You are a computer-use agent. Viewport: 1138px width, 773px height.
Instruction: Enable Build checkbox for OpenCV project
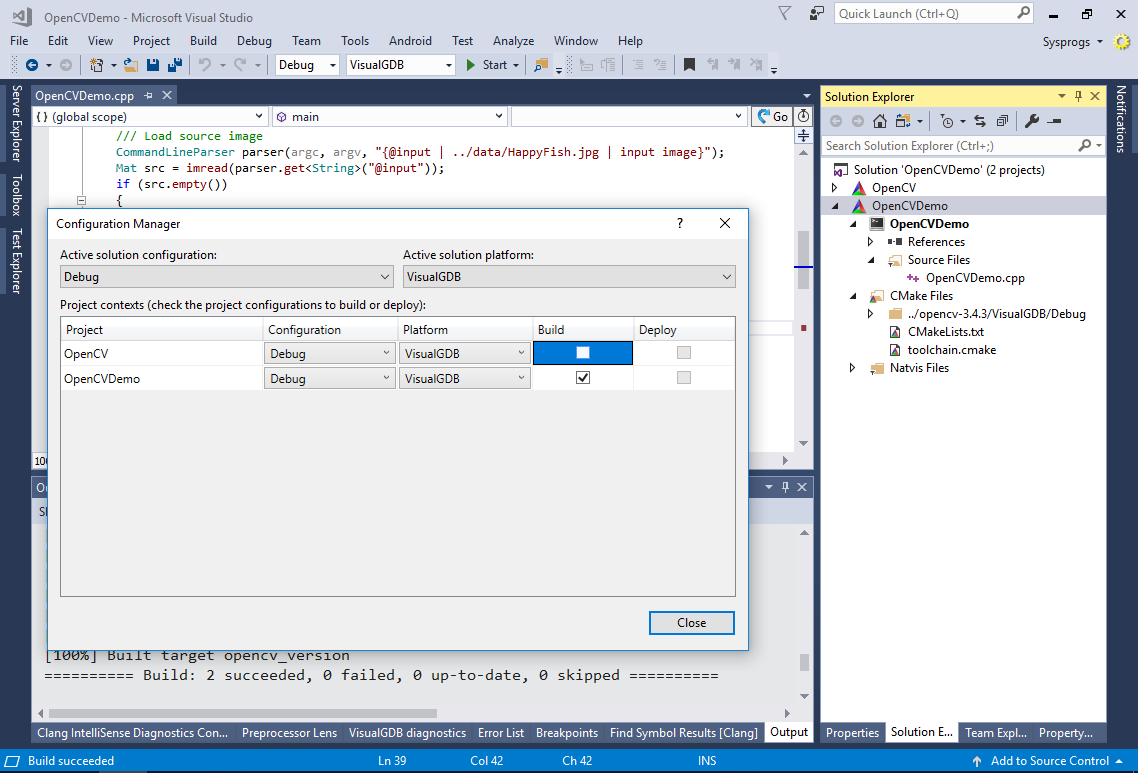(x=583, y=353)
